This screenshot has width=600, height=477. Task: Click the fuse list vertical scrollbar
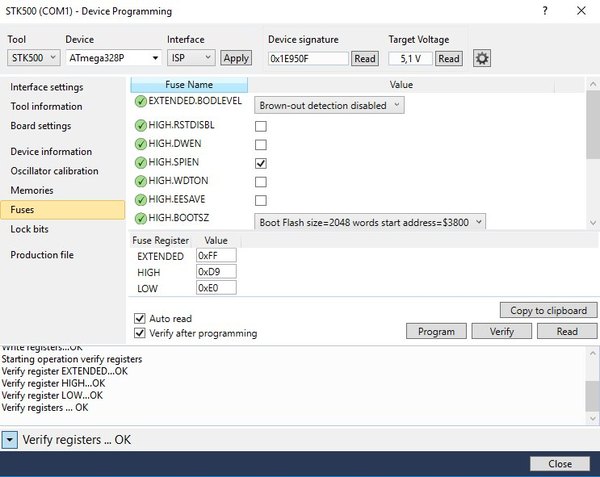(x=593, y=153)
